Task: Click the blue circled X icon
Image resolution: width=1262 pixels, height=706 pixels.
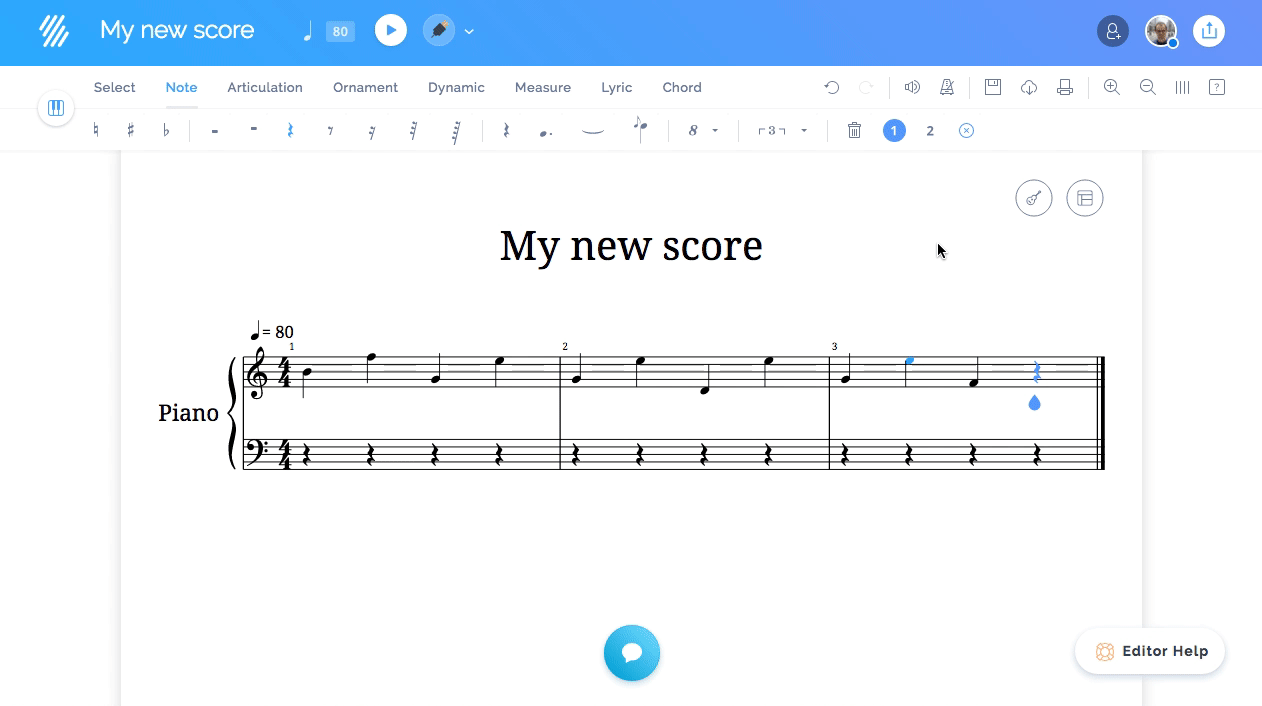Action: point(966,130)
